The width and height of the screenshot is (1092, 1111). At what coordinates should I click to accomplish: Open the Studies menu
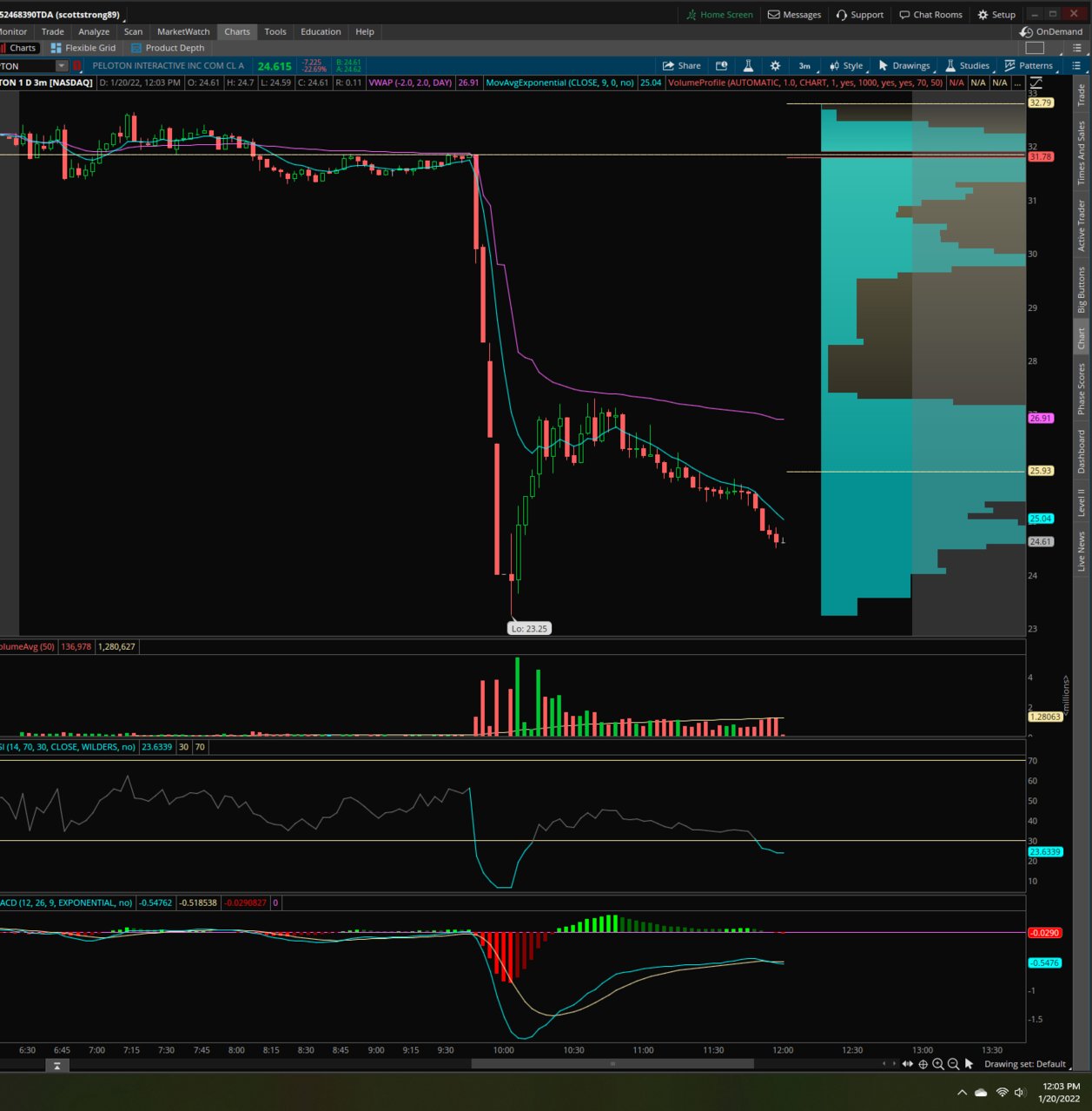pyautogui.click(x=967, y=66)
